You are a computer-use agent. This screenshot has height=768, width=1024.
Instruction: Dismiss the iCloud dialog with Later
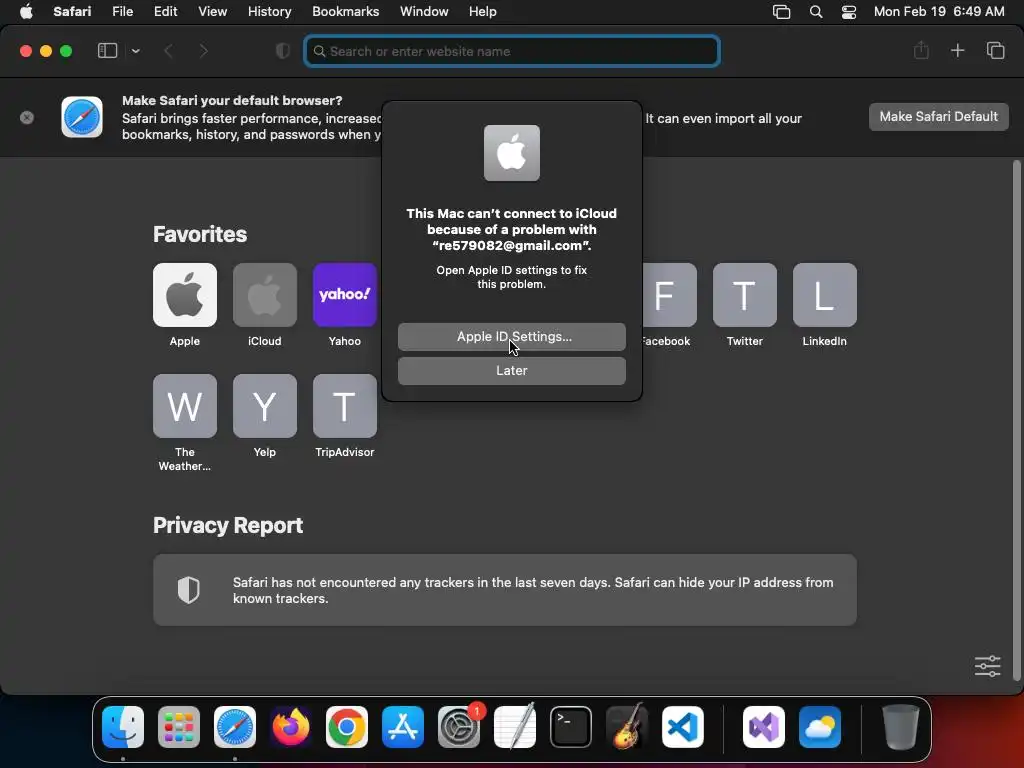pyautogui.click(x=511, y=370)
